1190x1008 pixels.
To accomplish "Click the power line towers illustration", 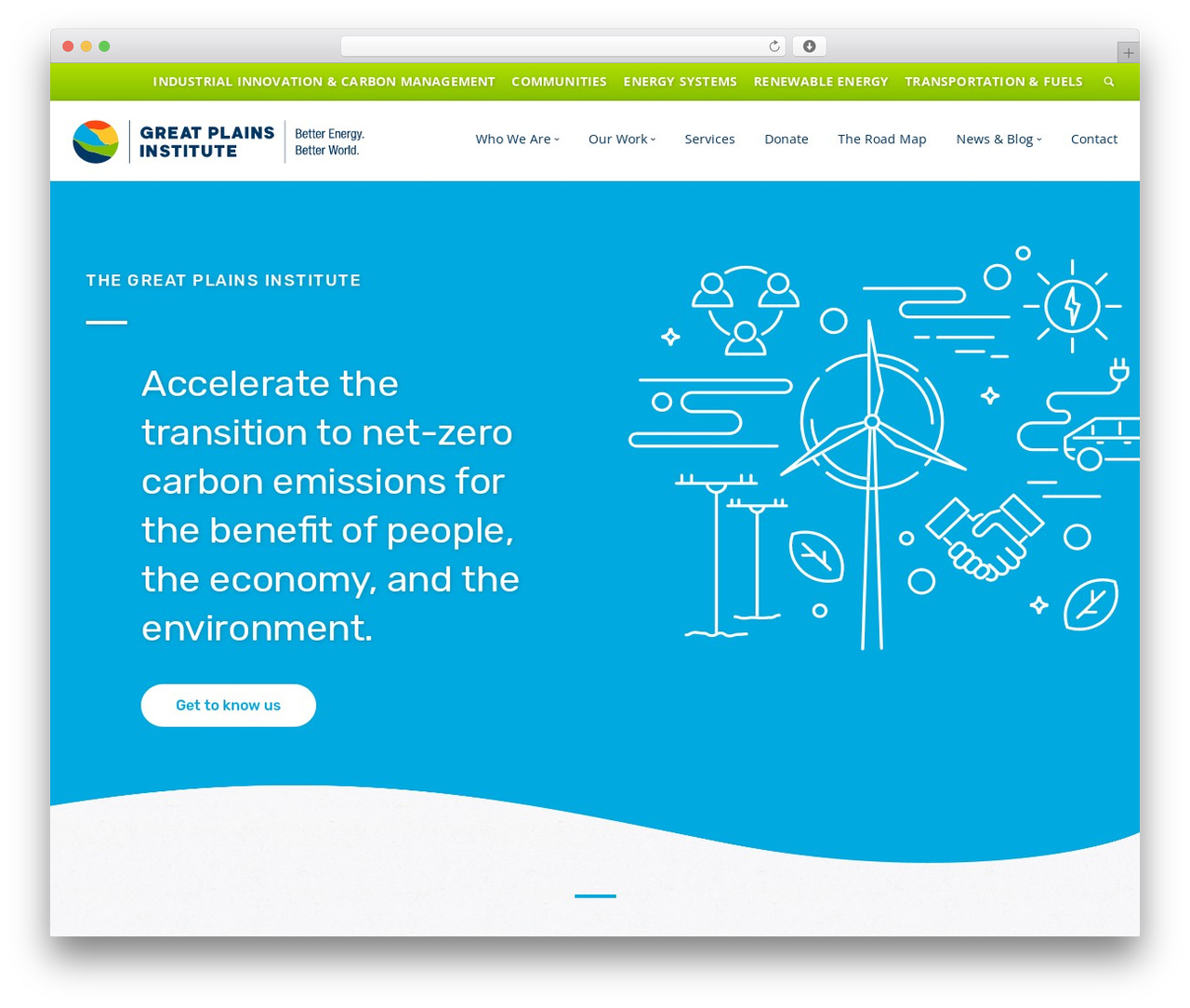I will click(732, 555).
